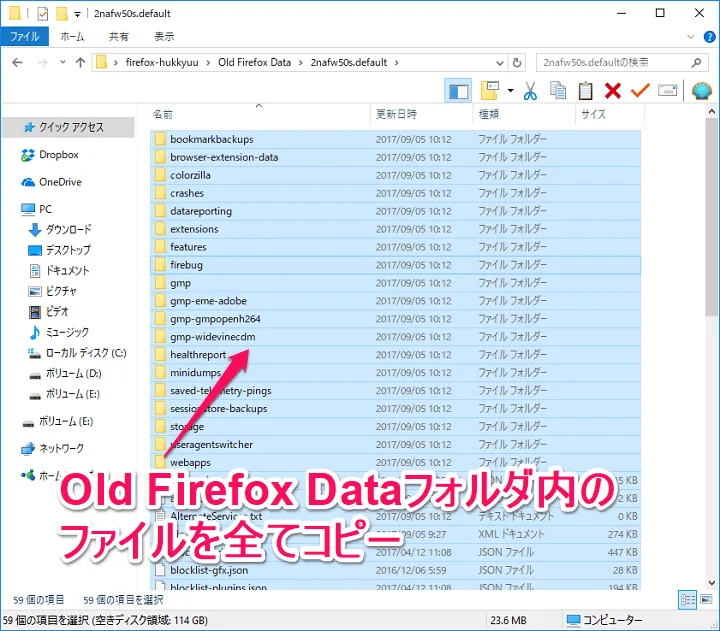Screen dimensions: 720x631
Task: Click Old Firefox Data in address path
Action: pyautogui.click(x=254, y=62)
